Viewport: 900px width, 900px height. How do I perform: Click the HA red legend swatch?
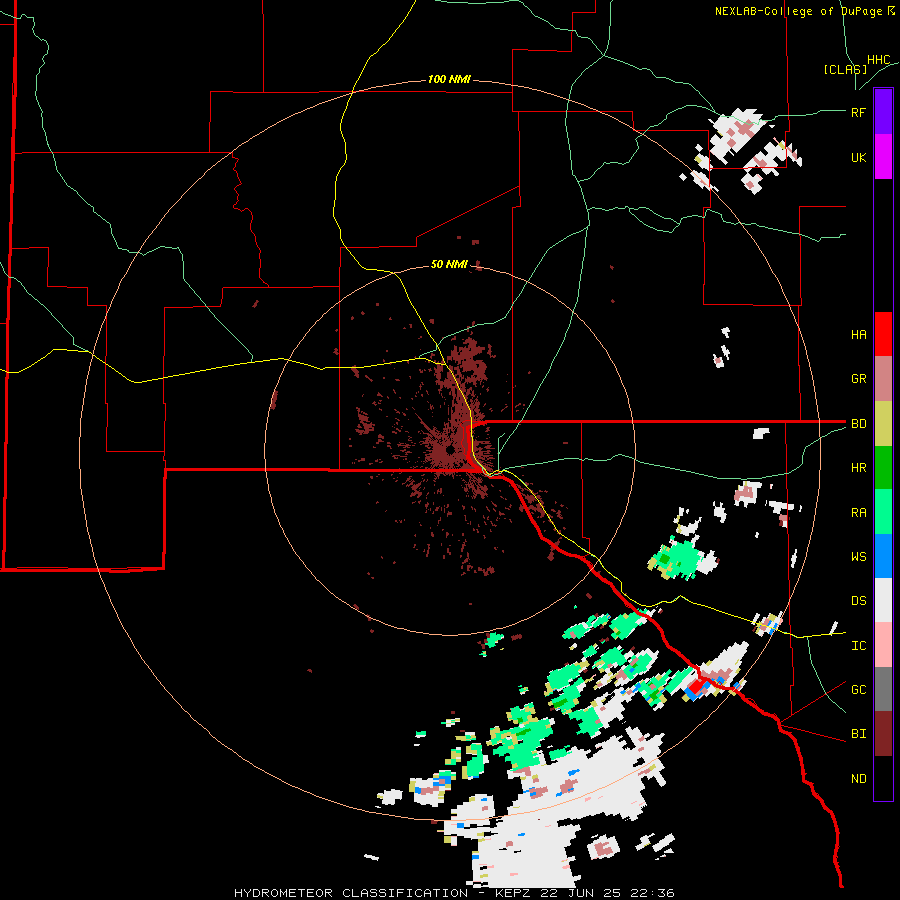883,334
